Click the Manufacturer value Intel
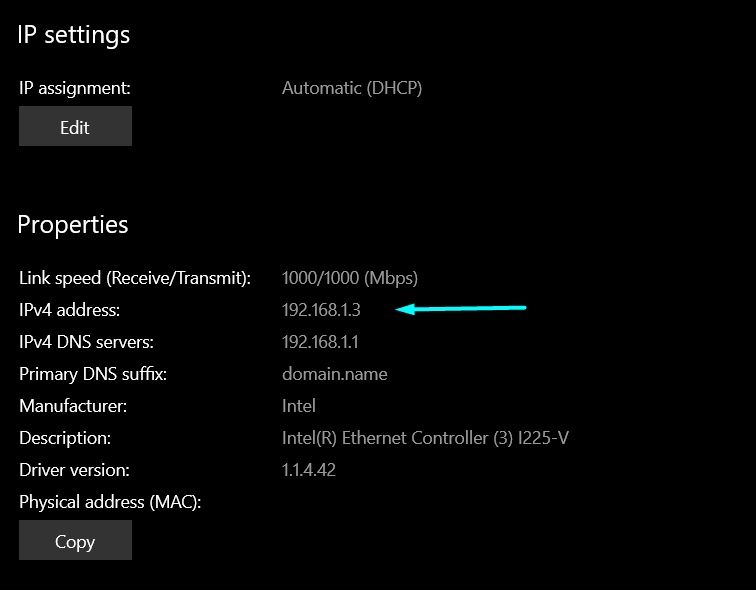Screen dimensions: 756x590 pyautogui.click(x=299, y=406)
